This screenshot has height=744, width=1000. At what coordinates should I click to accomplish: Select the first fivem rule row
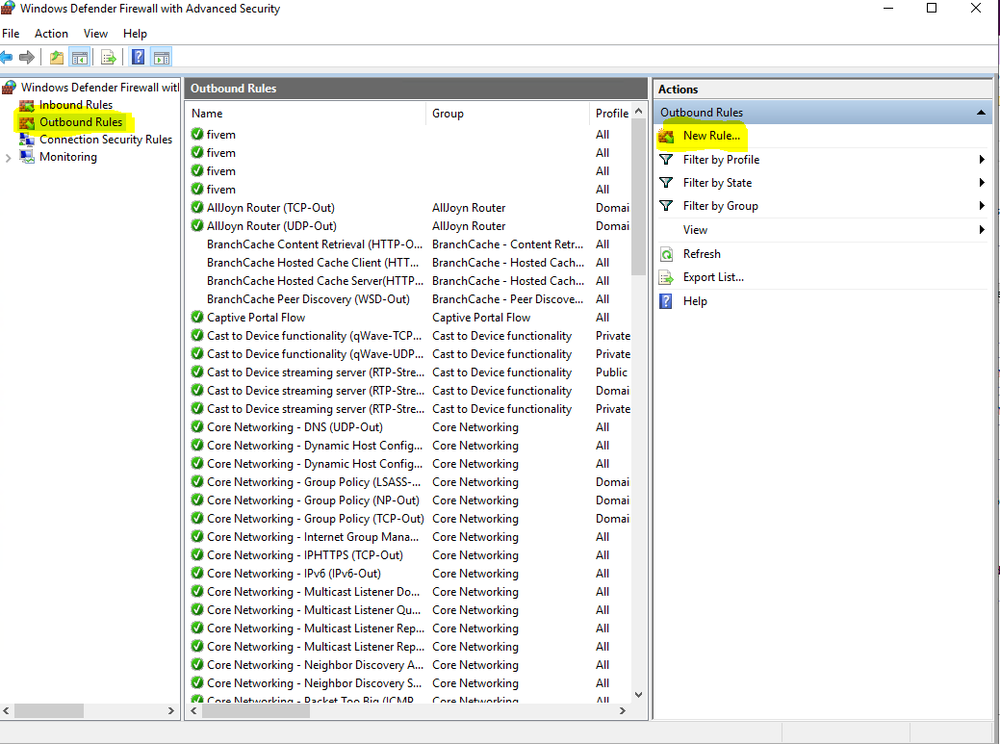[x=221, y=135]
